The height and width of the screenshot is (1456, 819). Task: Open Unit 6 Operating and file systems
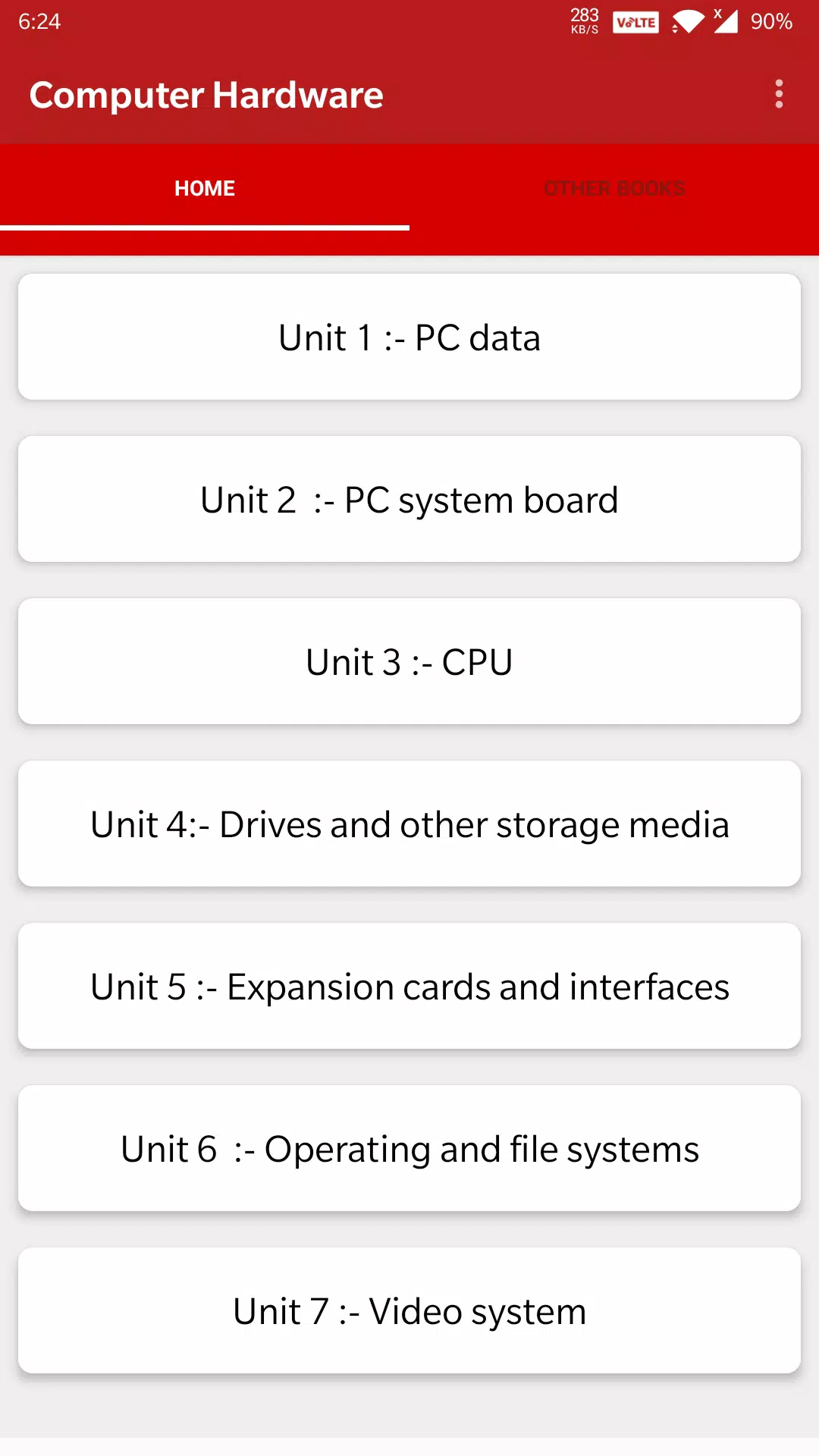click(x=409, y=1148)
